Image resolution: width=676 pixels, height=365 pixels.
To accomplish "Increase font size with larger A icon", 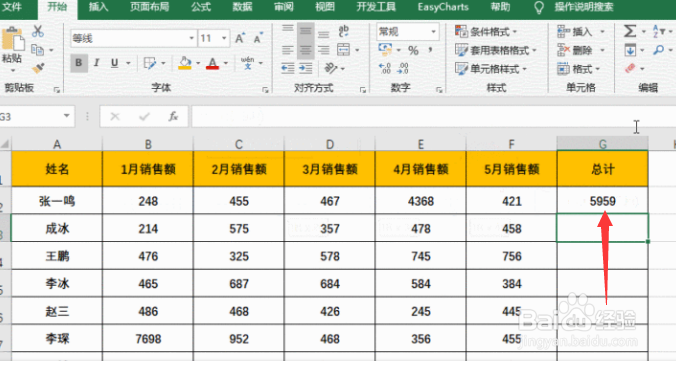I will [240, 38].
